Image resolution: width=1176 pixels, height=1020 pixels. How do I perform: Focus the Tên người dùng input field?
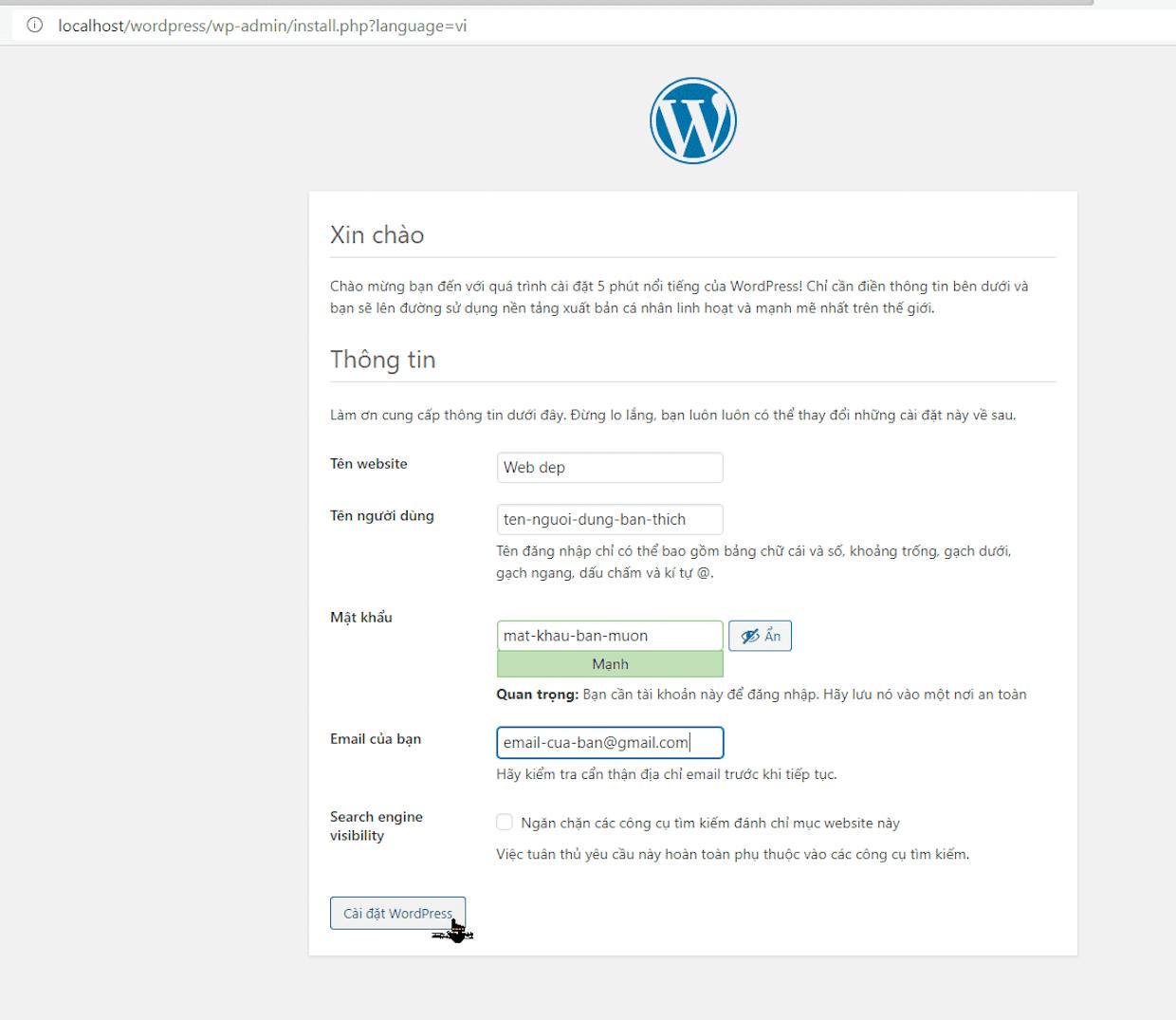pos(610,519)
